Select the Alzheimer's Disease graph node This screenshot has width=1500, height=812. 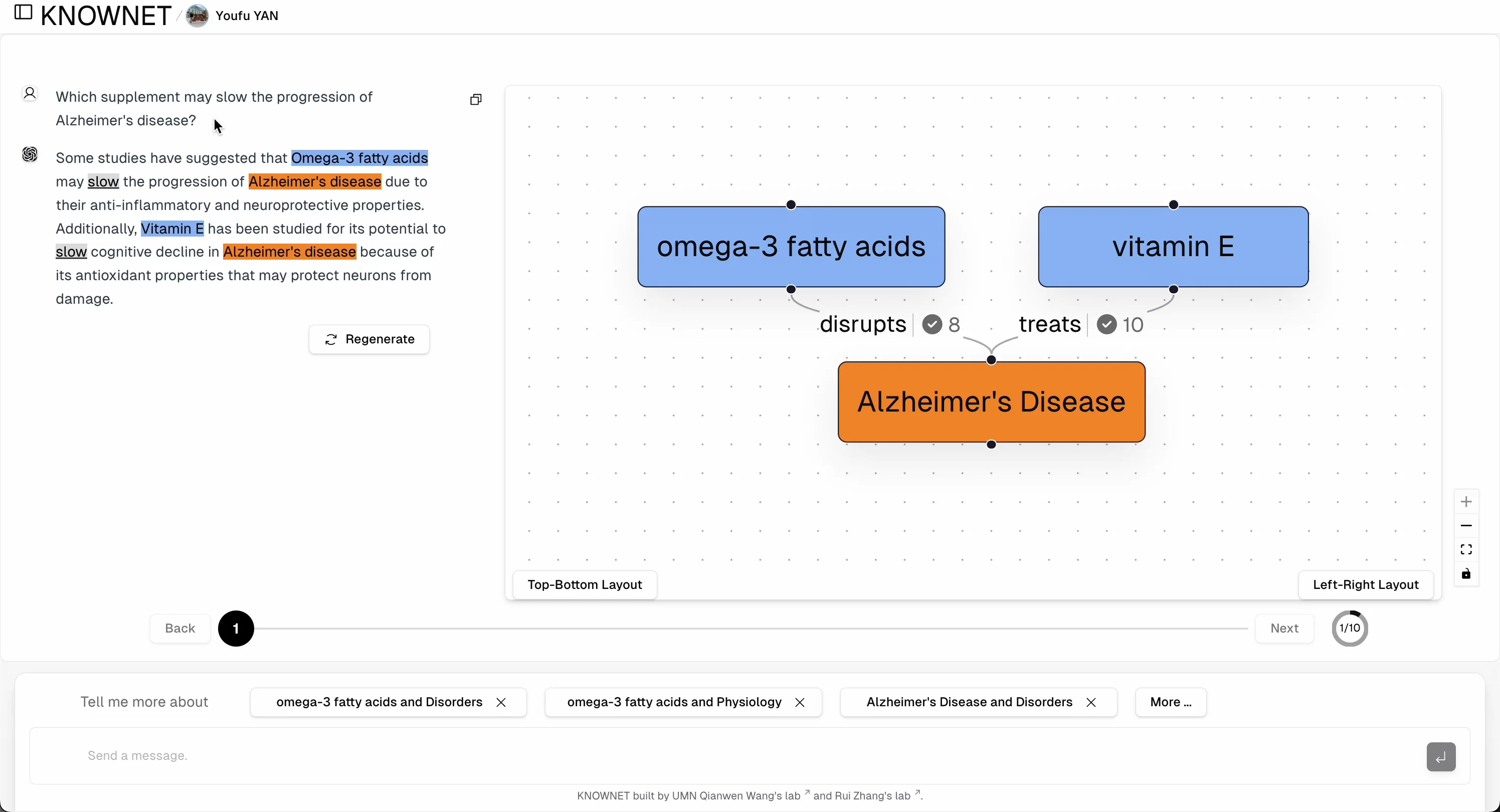pos(991,402)
